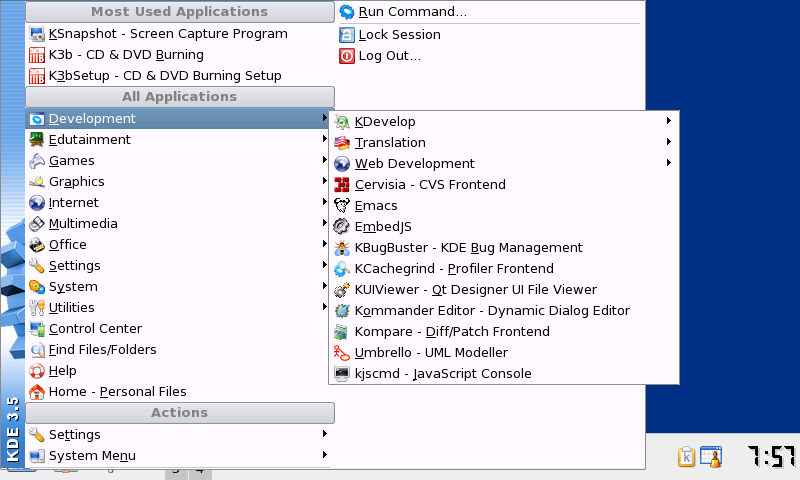Click the Cervisia CVS Frontend icon
This screenshot has width=800, height=480.
(x=341, y=185)
